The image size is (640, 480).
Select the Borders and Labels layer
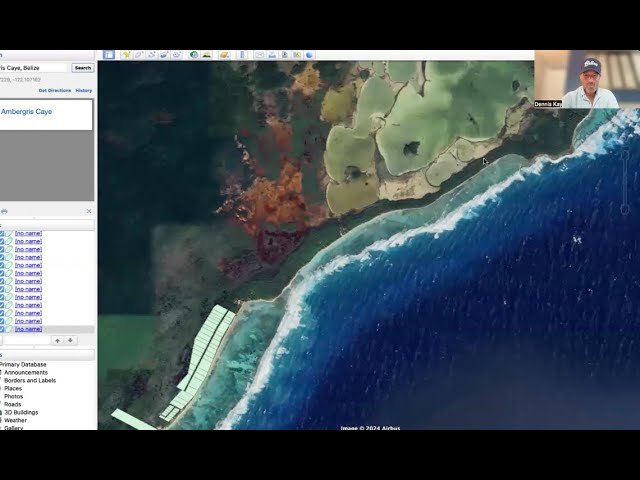click(x=30, y=380)
